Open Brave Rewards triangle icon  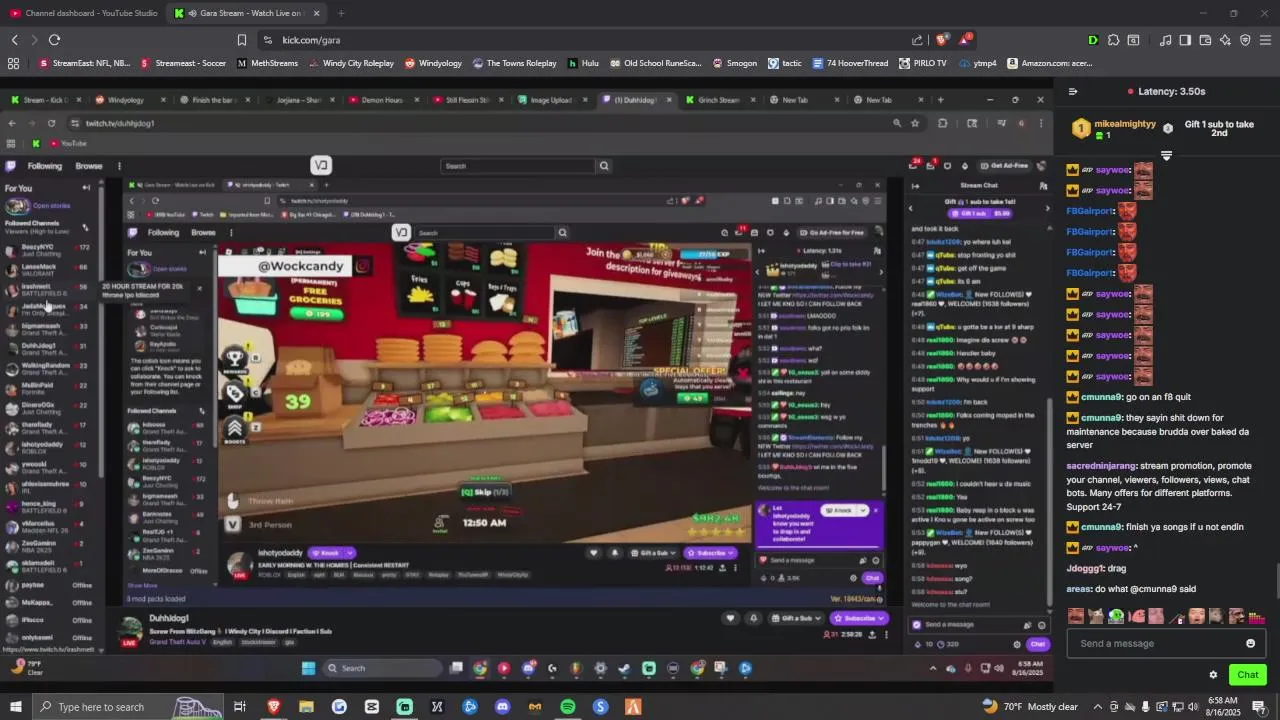(x=966, y=39)
